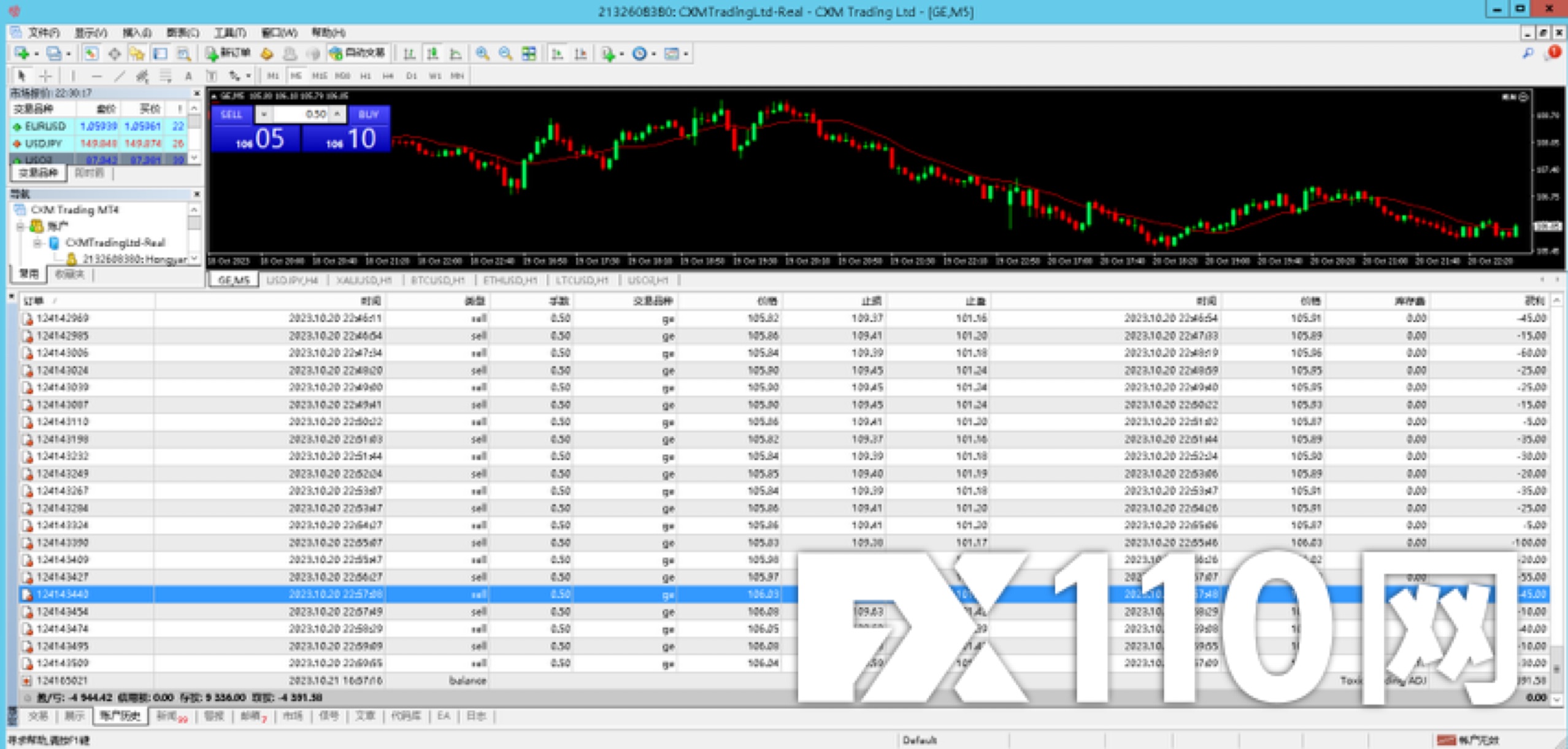Switch chart to Bar Chart icon

tap(409, 54)
